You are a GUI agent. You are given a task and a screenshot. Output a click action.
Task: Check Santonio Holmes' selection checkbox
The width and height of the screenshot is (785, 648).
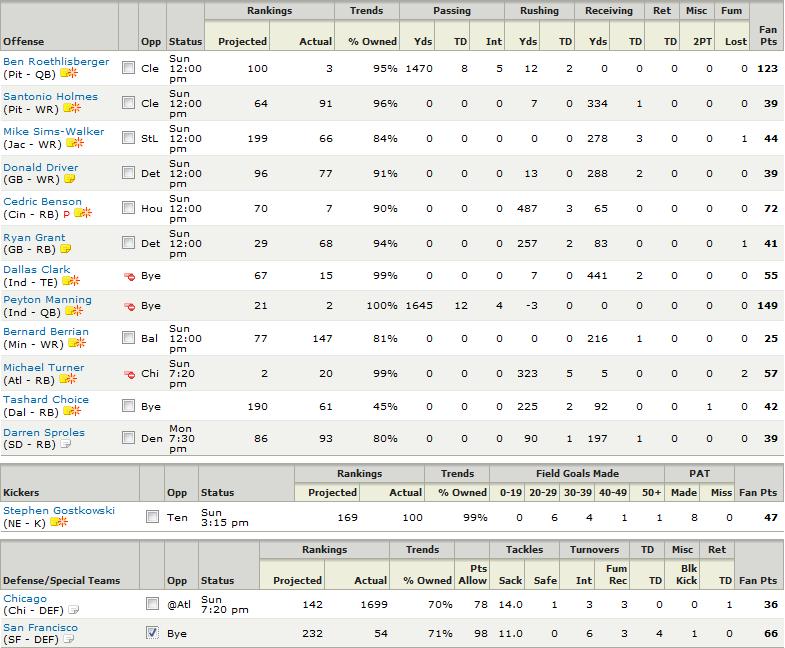(129, 103)
